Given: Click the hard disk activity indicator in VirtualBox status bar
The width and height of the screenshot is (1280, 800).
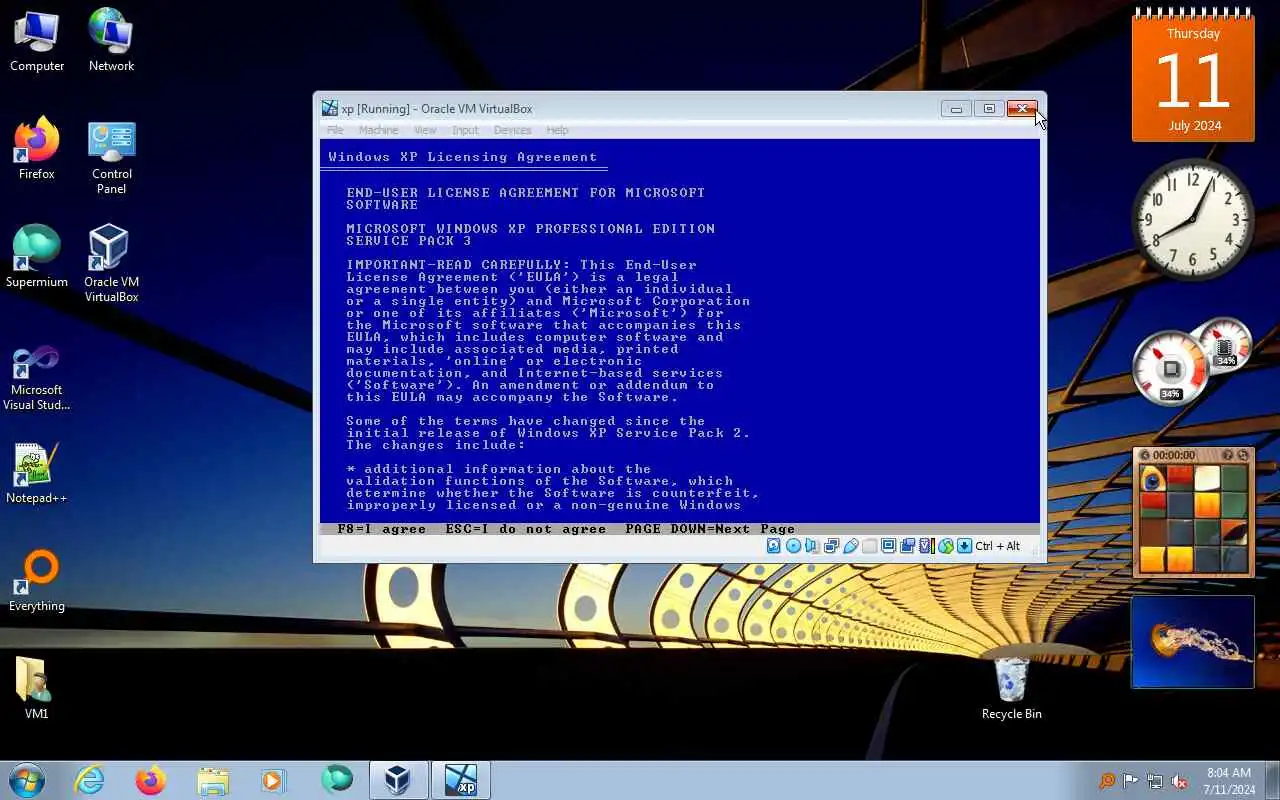Looking at the screenshot, I should (774, 546).
